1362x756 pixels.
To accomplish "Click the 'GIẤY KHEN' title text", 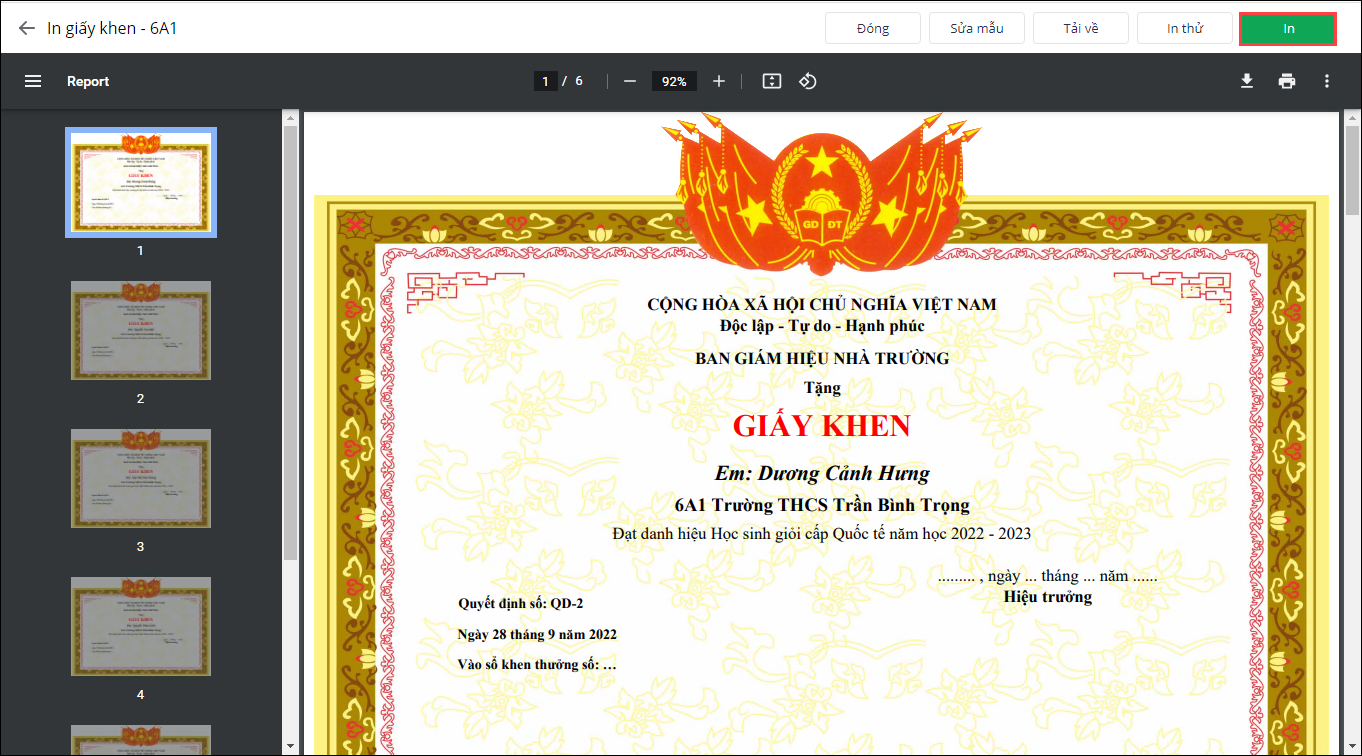I will pos(822,426).
